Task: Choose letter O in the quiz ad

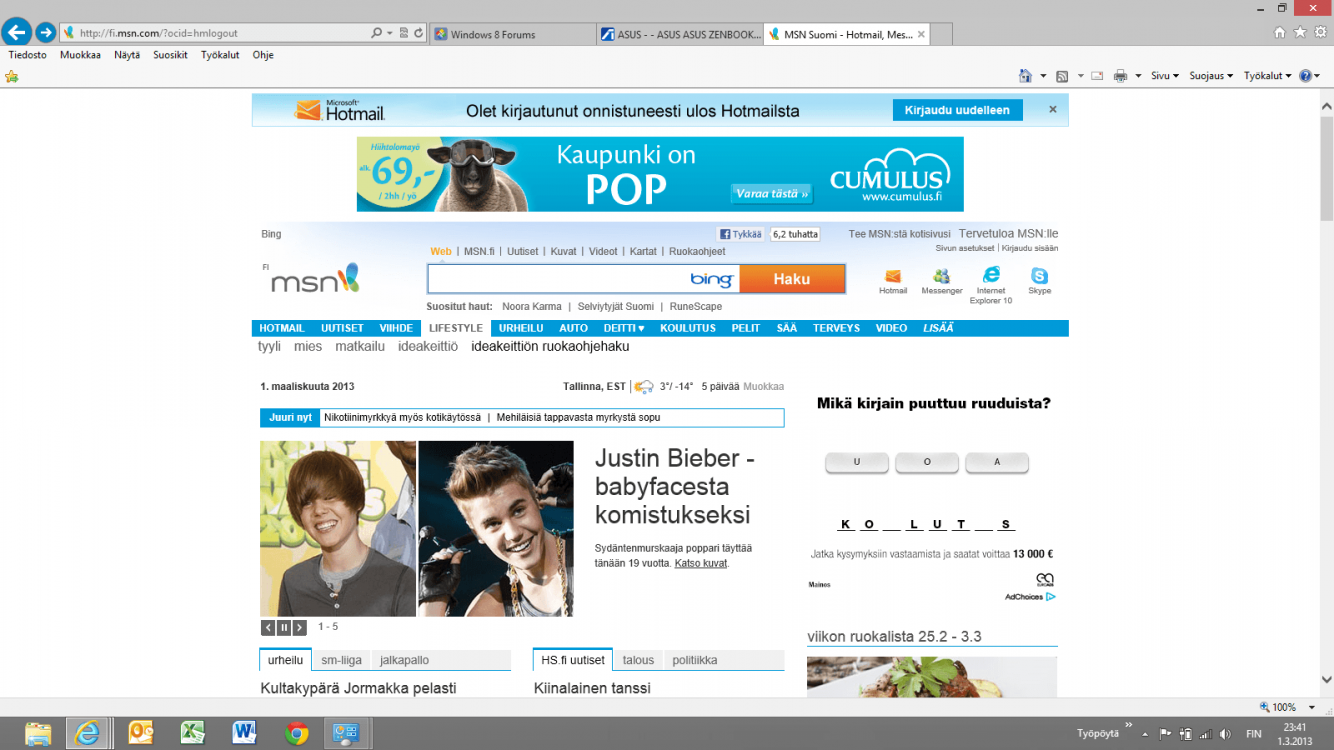Action: [x=927, y=462]
